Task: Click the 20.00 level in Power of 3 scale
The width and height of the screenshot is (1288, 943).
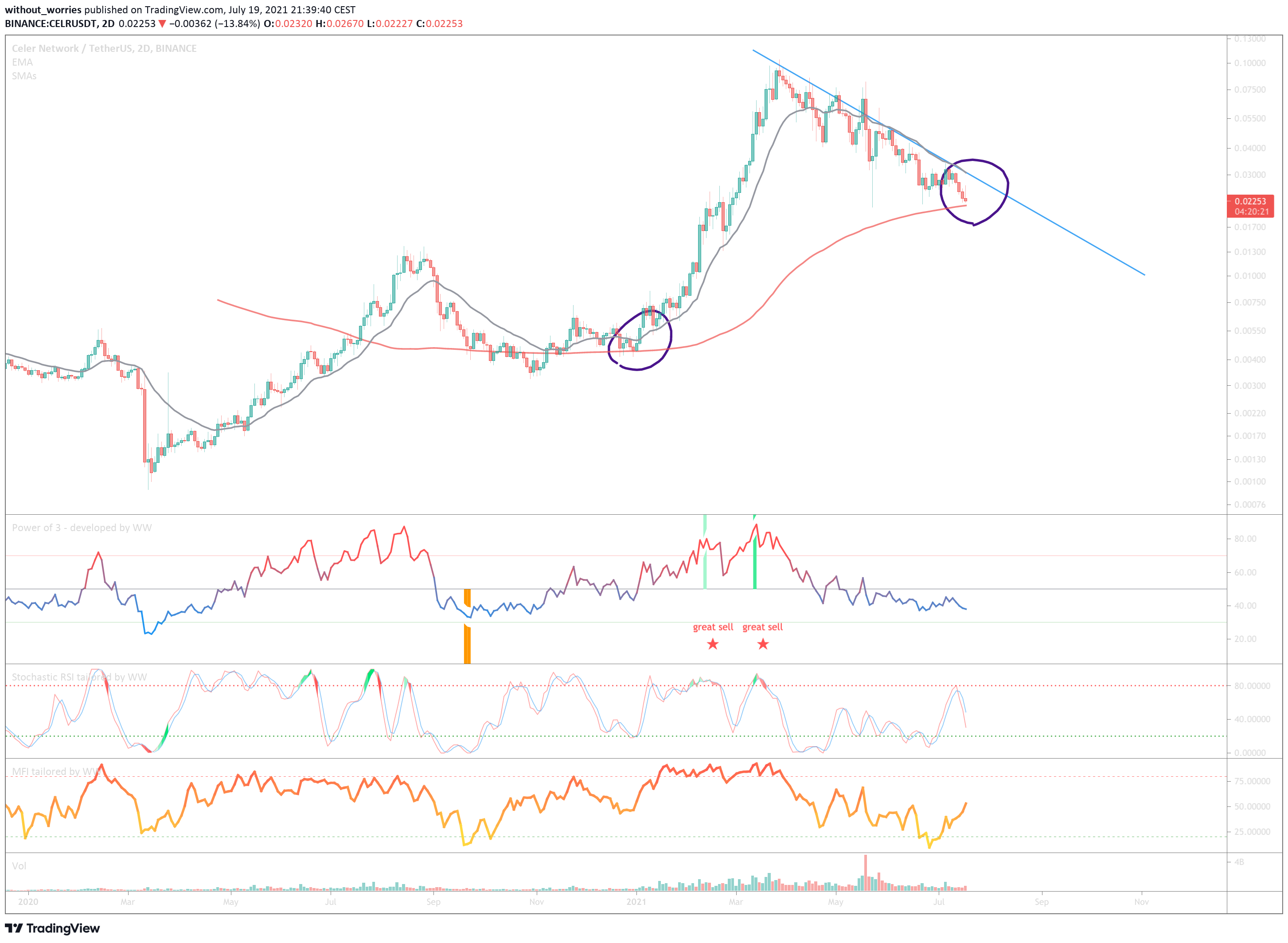Action: [x=1245, y=639]
